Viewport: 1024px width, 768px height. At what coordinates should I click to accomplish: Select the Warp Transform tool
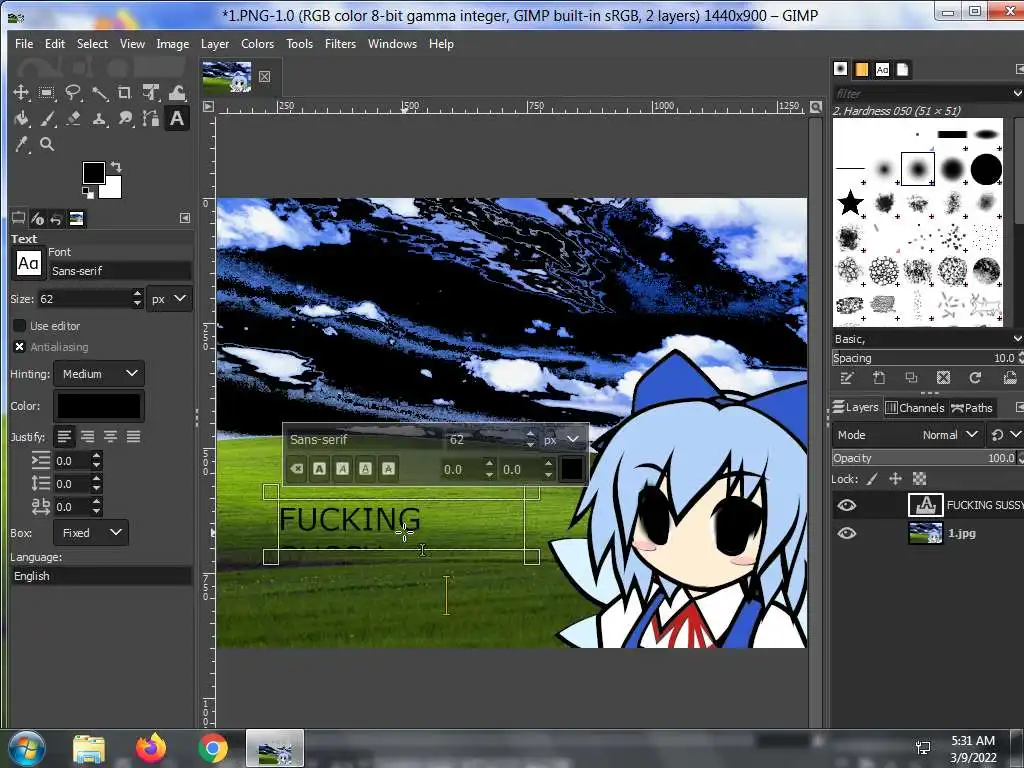177,93
